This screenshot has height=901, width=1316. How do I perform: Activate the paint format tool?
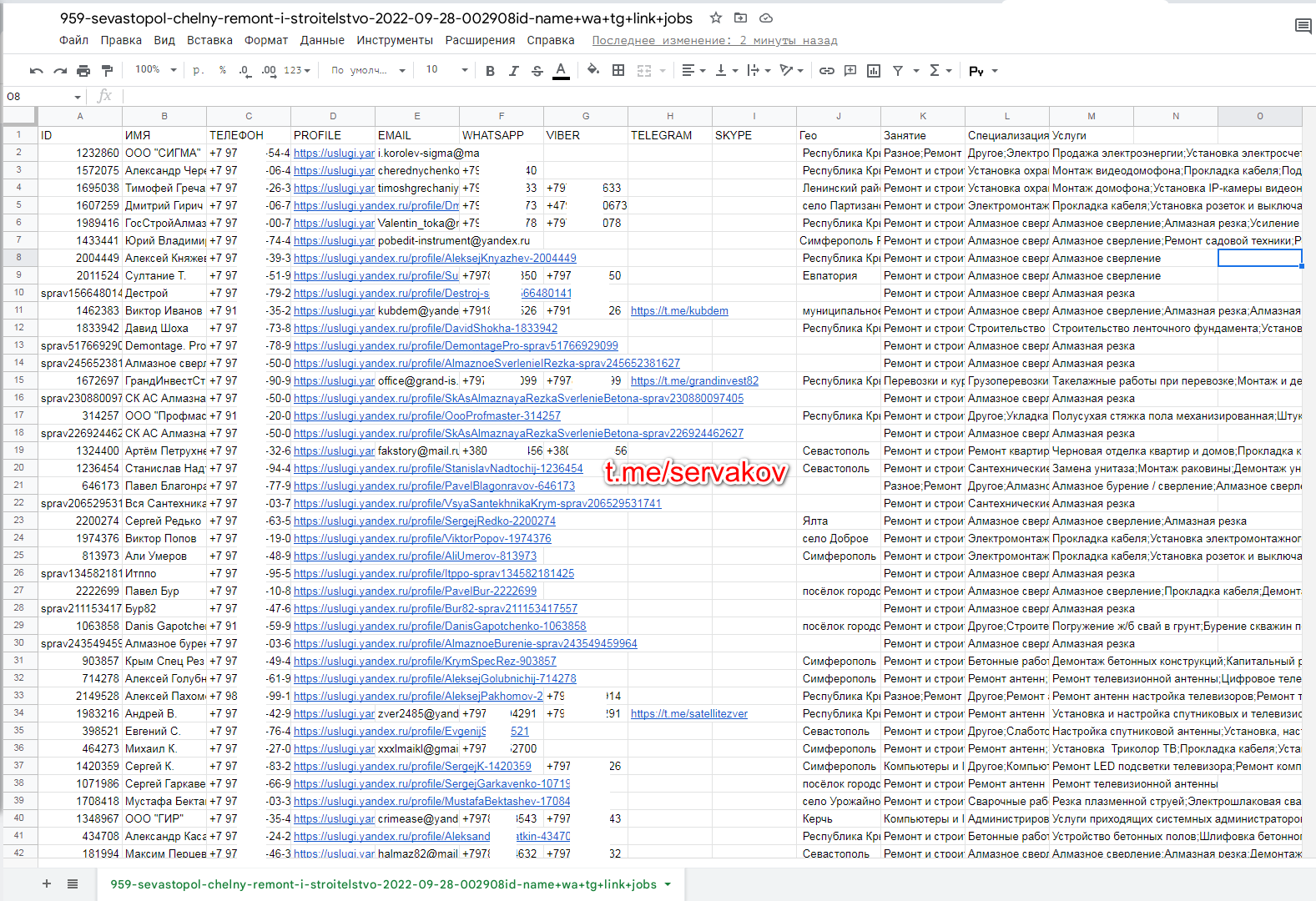107,71
